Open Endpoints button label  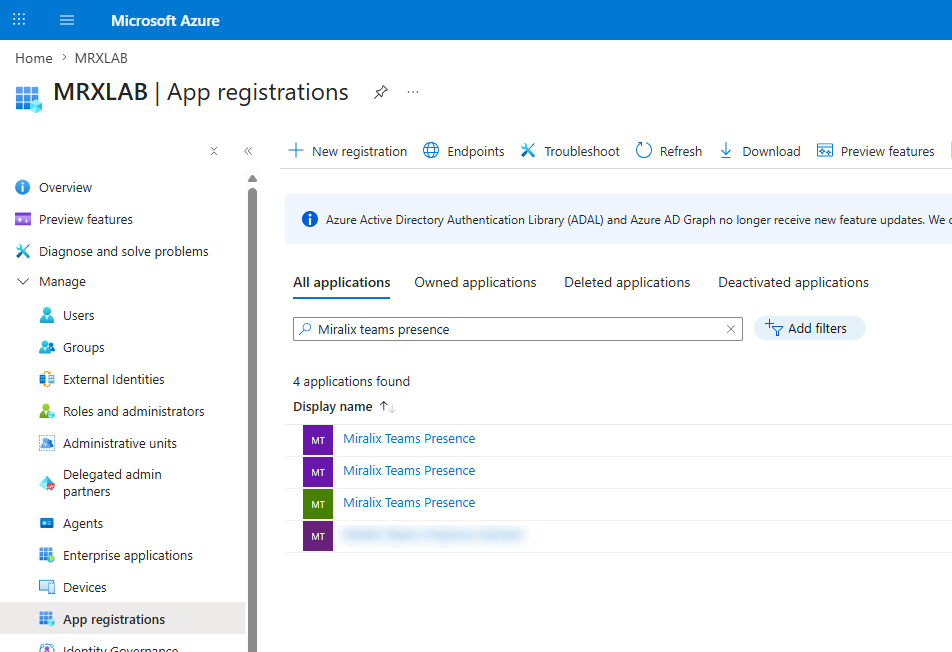476,152
